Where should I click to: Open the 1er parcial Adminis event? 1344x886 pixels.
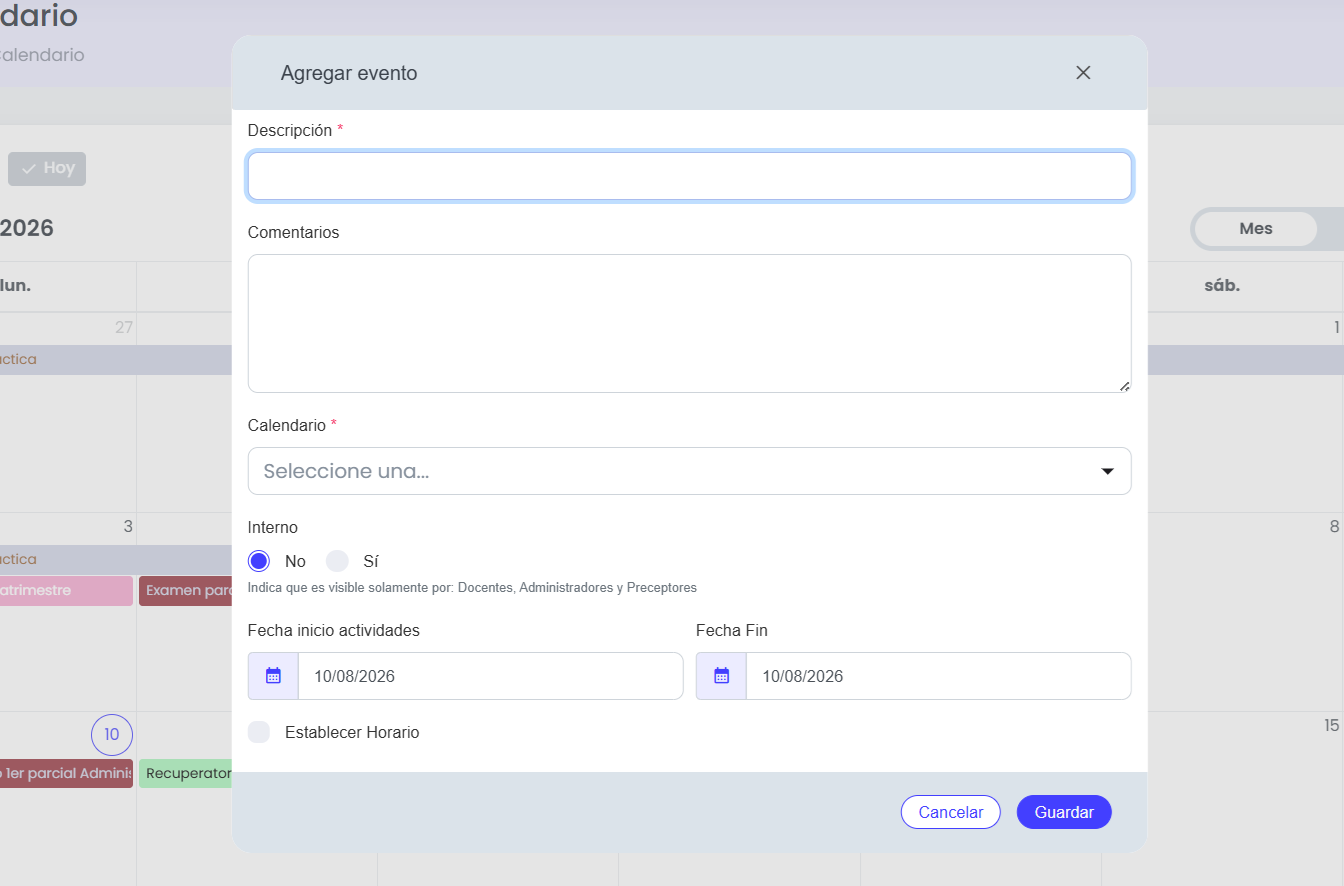[x=66, y=773]
